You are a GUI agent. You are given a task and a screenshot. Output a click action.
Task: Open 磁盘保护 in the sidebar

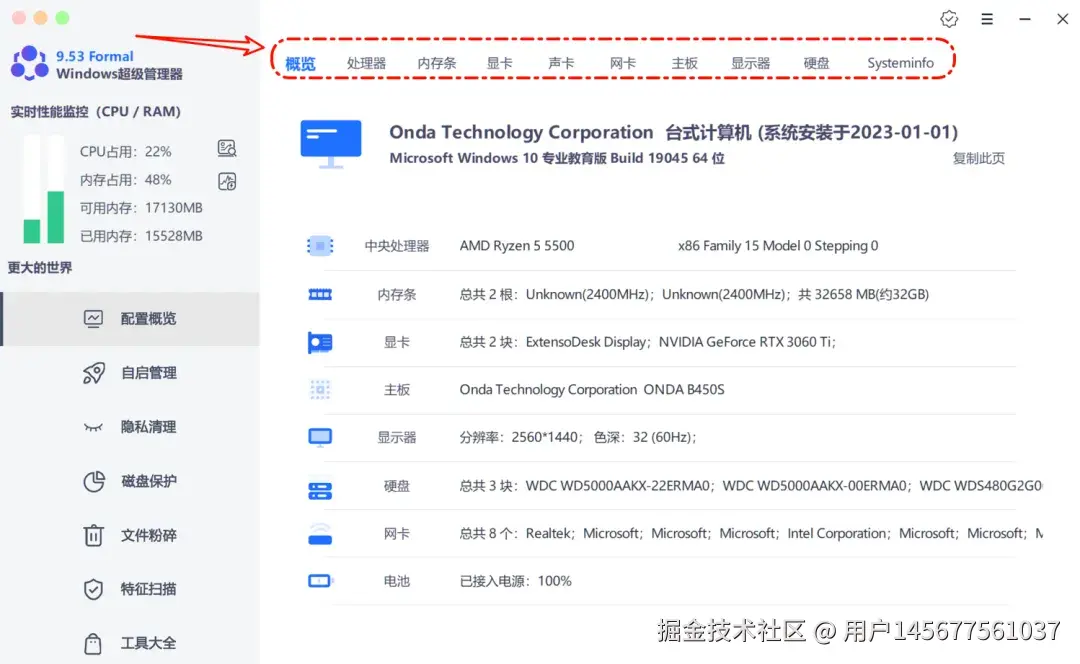tap(131, 481)
